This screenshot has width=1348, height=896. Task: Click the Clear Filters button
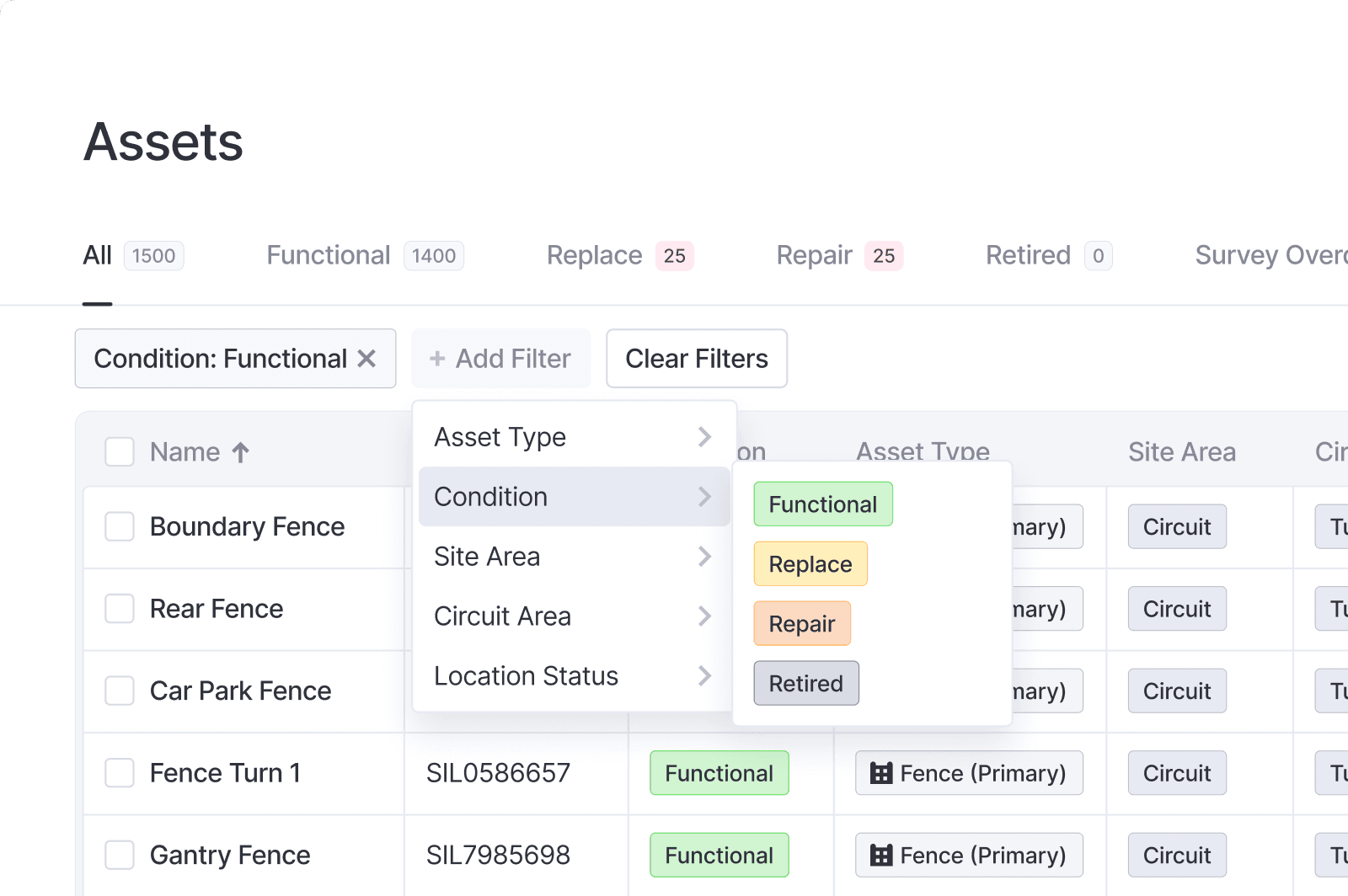[x=696, y=358]
